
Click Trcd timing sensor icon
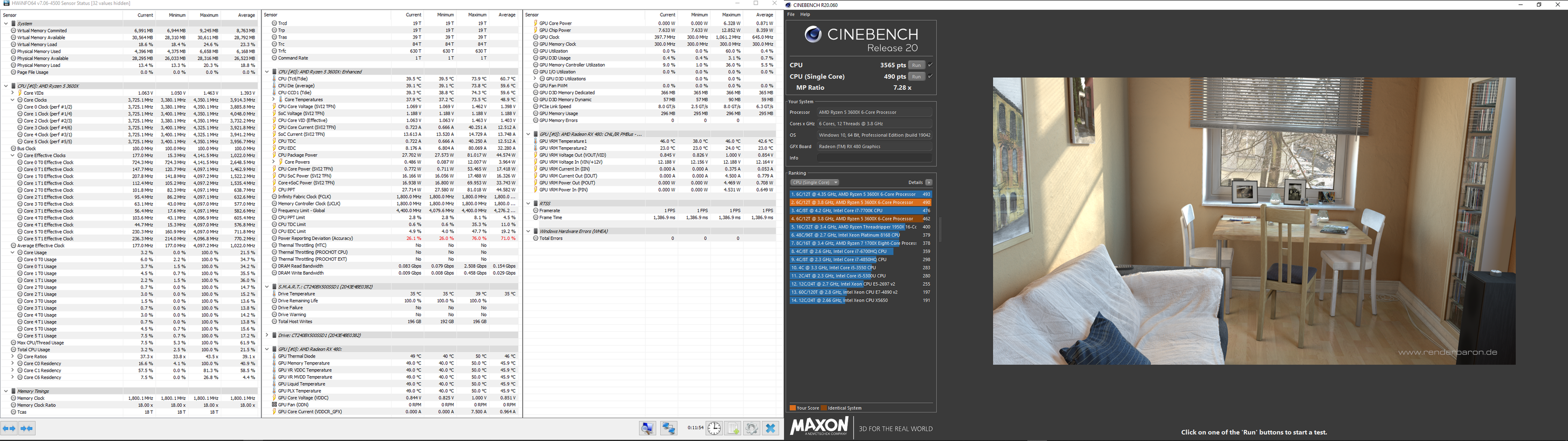pyautogui.click(x=274, y=23)
